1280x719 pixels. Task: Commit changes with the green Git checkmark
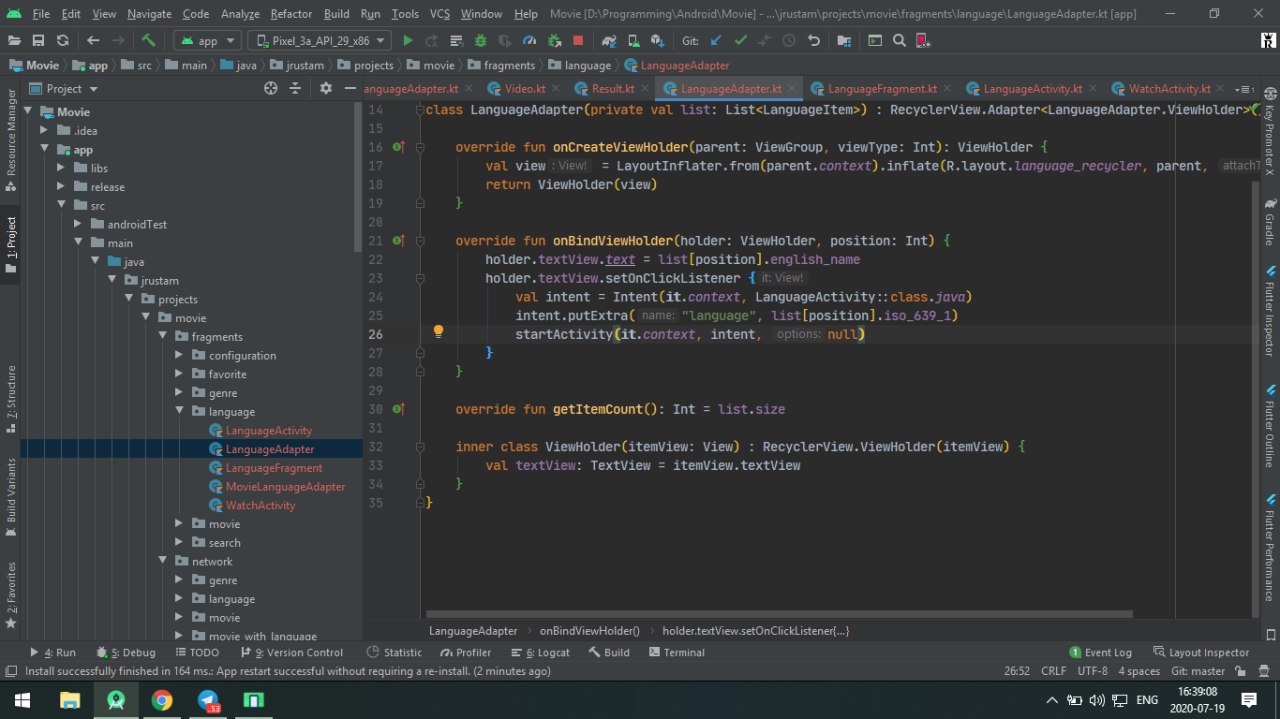tap(740, 41)
